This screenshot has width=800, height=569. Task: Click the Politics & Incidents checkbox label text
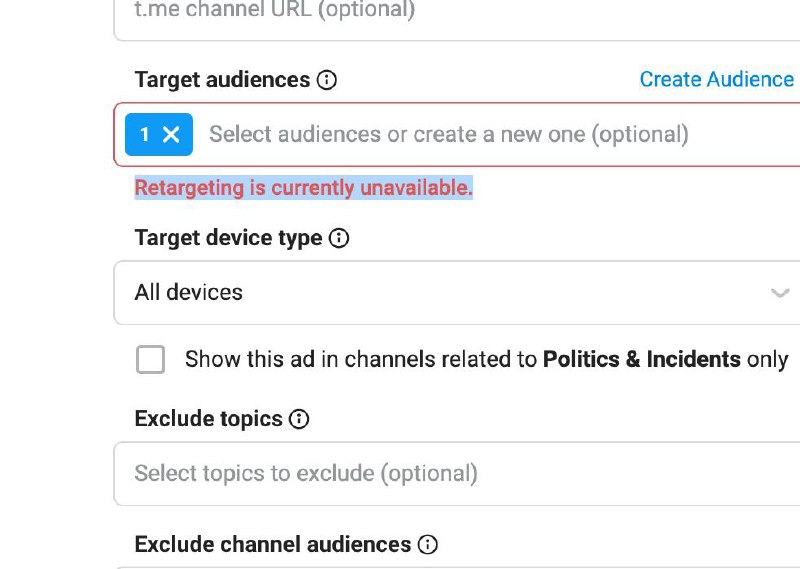point(486,359)
